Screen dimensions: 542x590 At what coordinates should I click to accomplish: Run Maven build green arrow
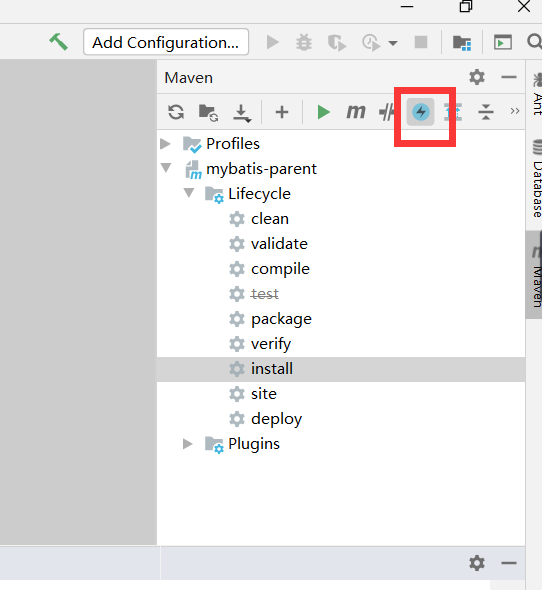point(323,112)
